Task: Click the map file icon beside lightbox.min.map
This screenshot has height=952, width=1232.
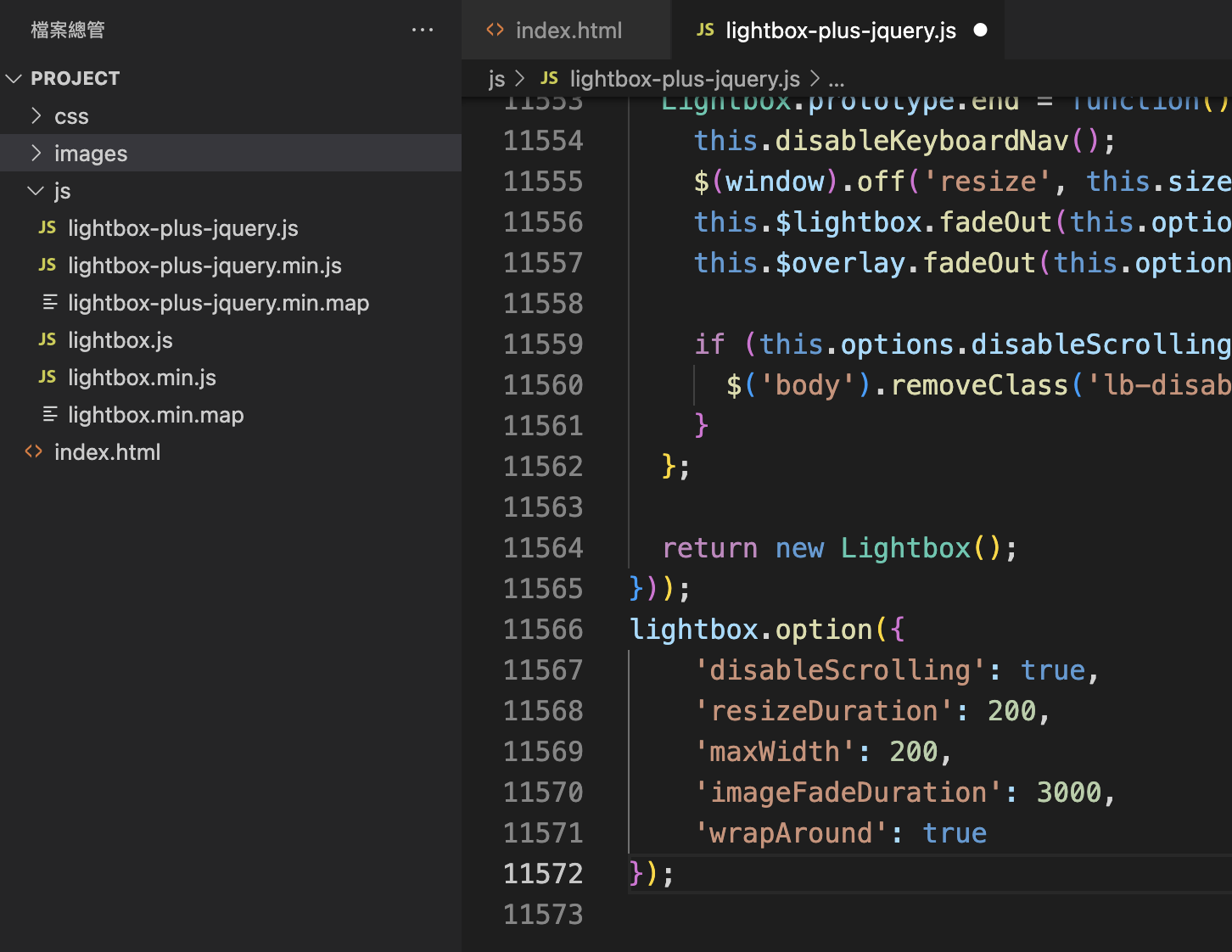Action: pyautogui.click(x=50, y=414)
